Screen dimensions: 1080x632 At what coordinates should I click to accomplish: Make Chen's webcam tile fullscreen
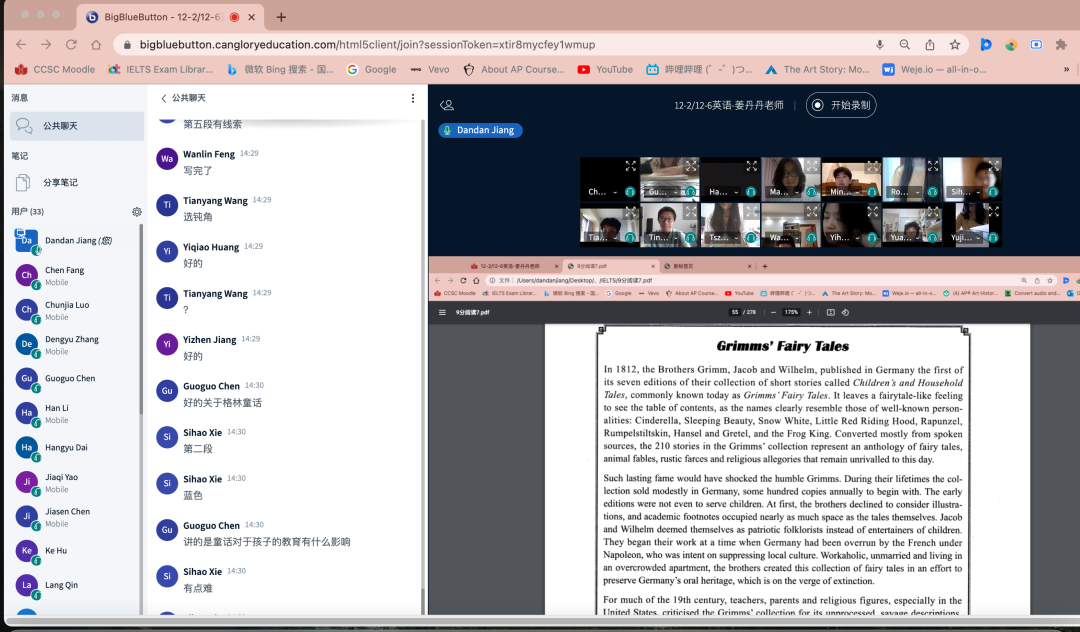tap(630, 166)
